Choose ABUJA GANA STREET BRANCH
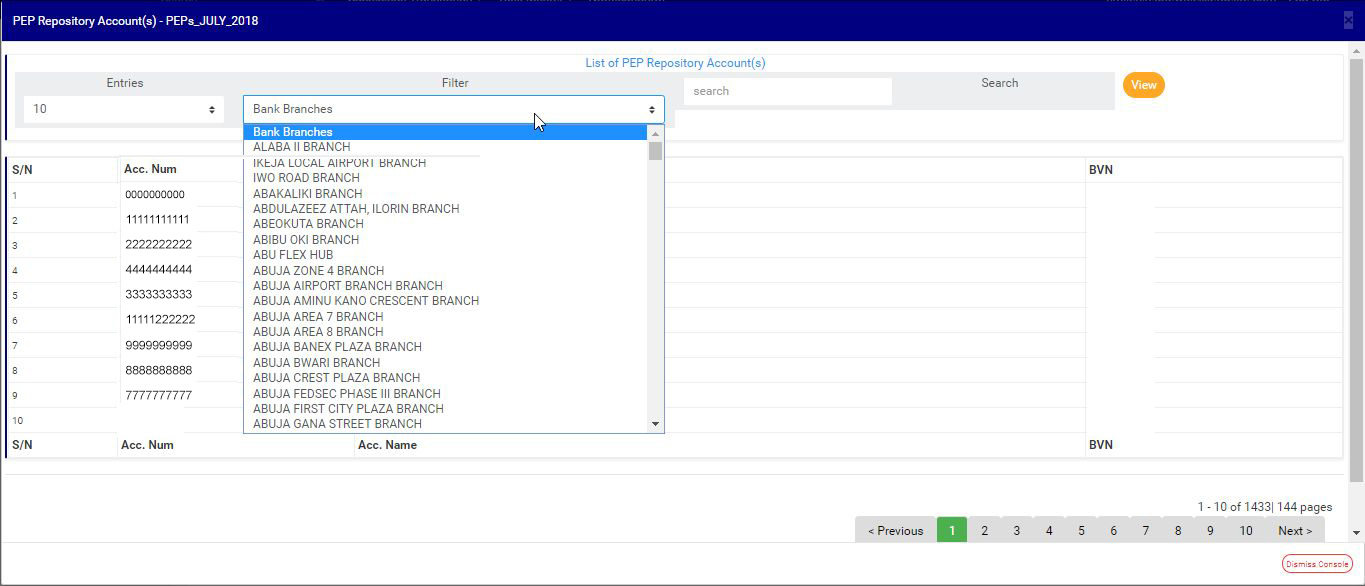Screen dimensions: 1365x586 pyautogui.click(x=337, y=424)
